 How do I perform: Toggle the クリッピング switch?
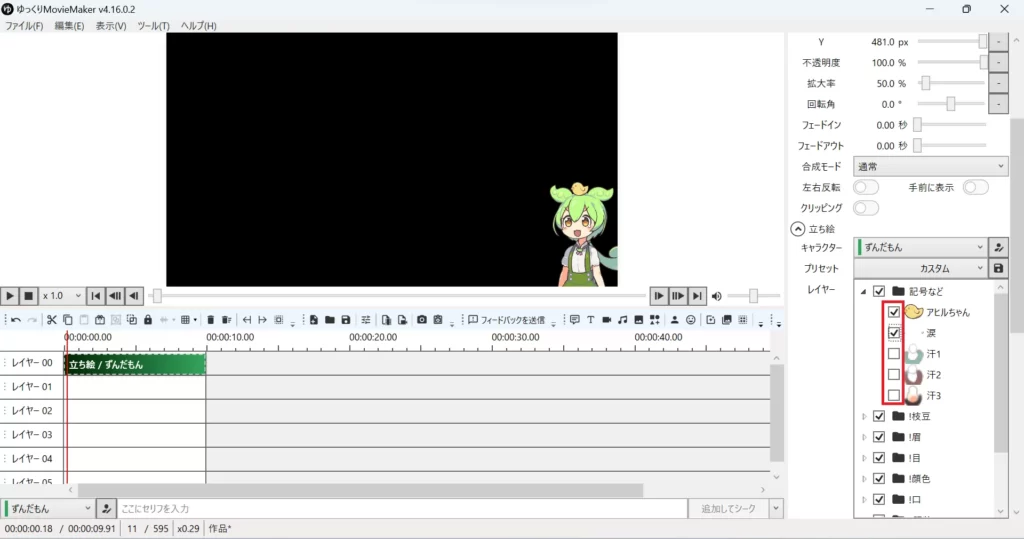pos(866,208)
